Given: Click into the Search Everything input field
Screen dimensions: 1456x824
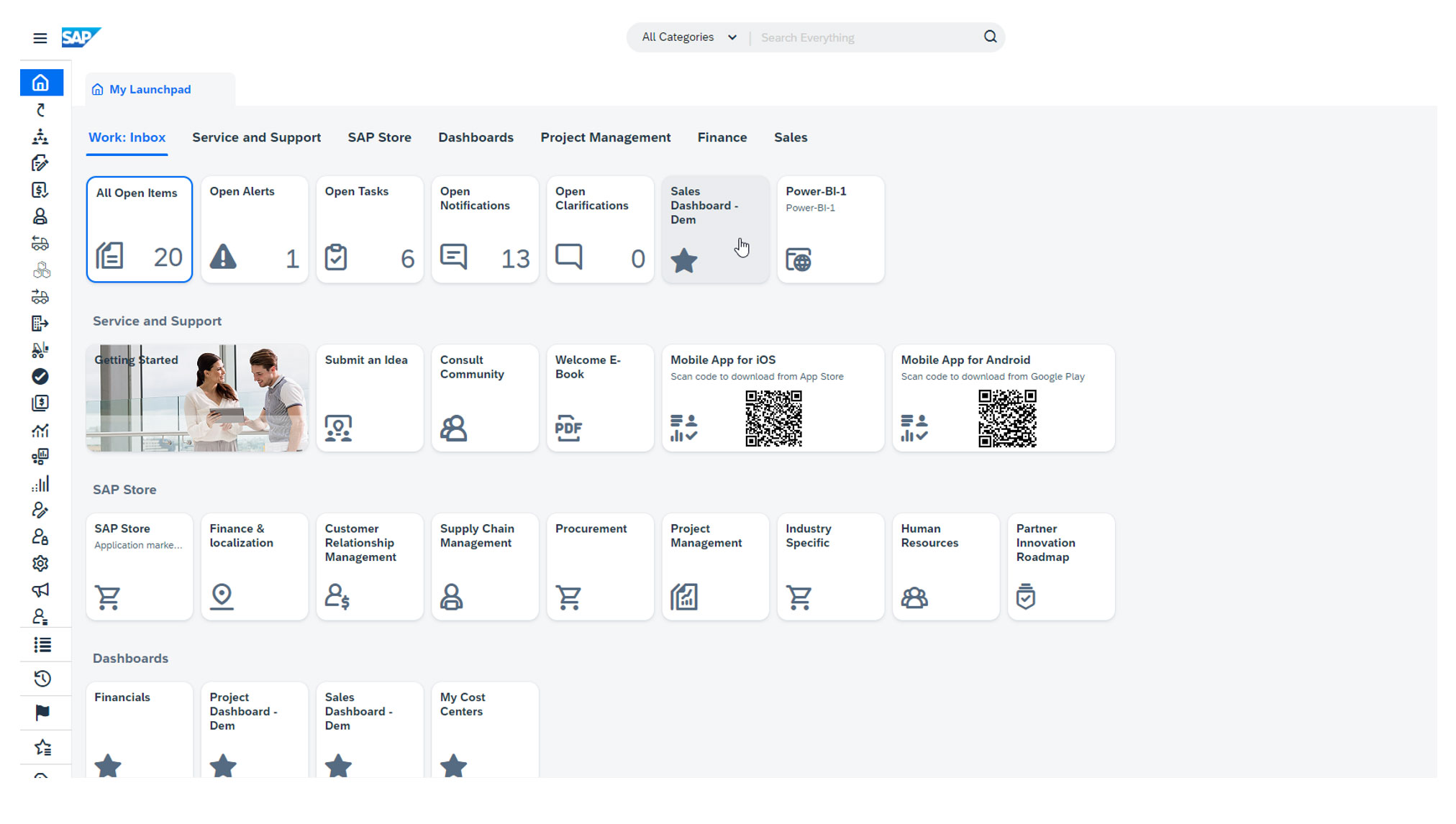Looking at the screenshot, I should (870, 37).
